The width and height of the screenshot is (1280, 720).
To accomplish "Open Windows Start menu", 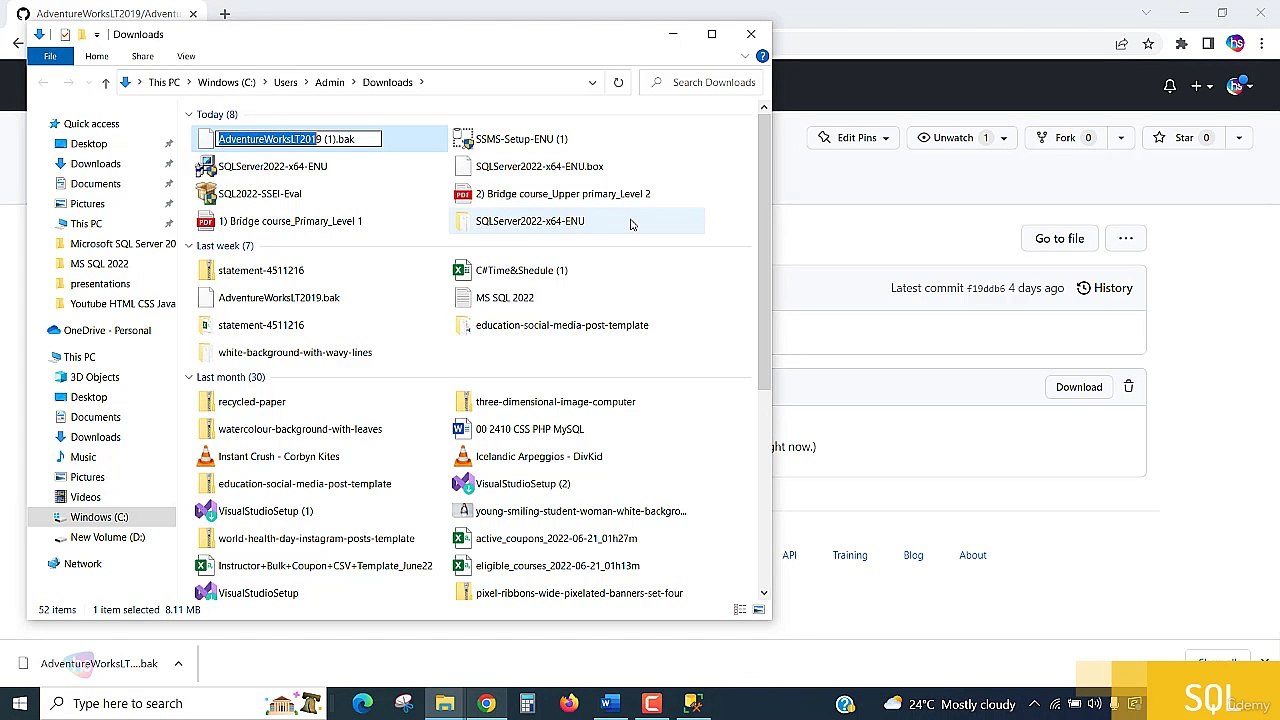I will pyautogui.click(x=19, y=703).
